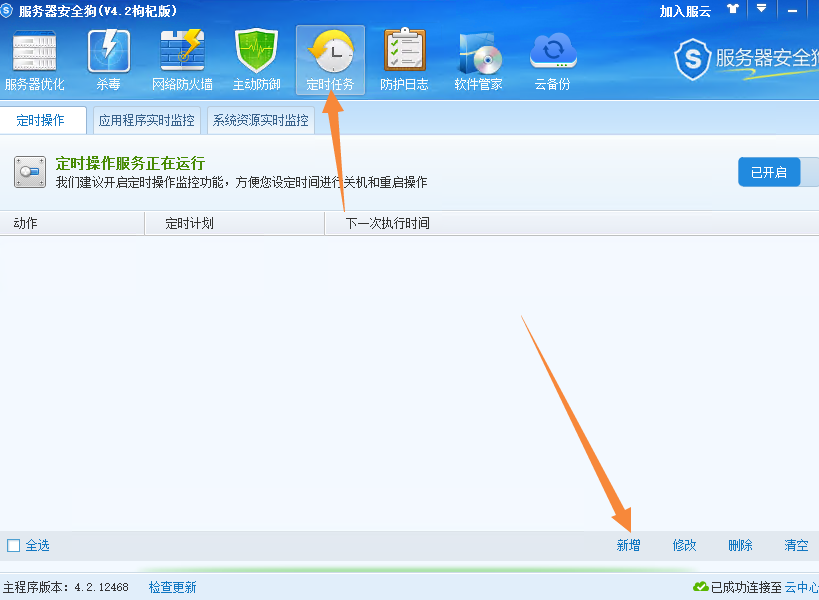Click 清空 to clear all tasks

(796, 545)
